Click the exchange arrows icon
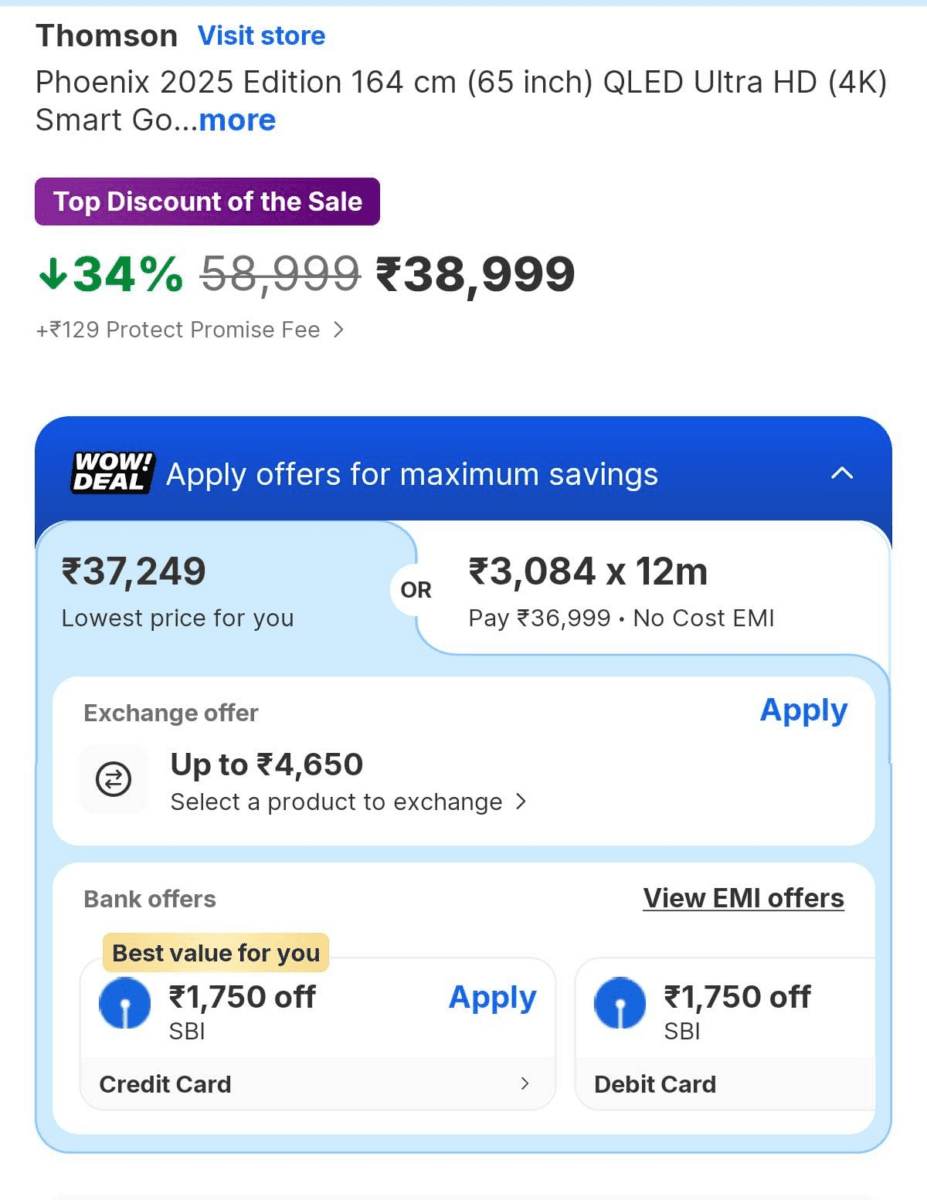This screenshot has height=1200, width=927. click(113, 780)
